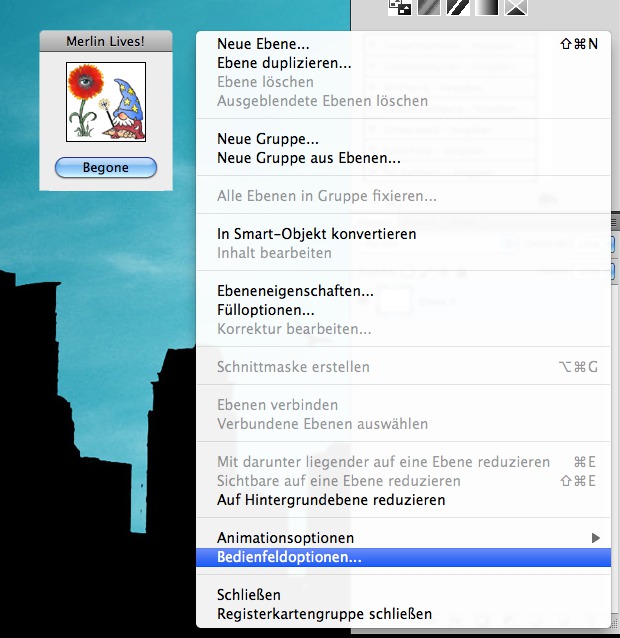Image resolution: width=620 pixels, height=638 pixels.
Task: Select Neue Gruppe aus Ebenen...
Action: pos(403,157)
